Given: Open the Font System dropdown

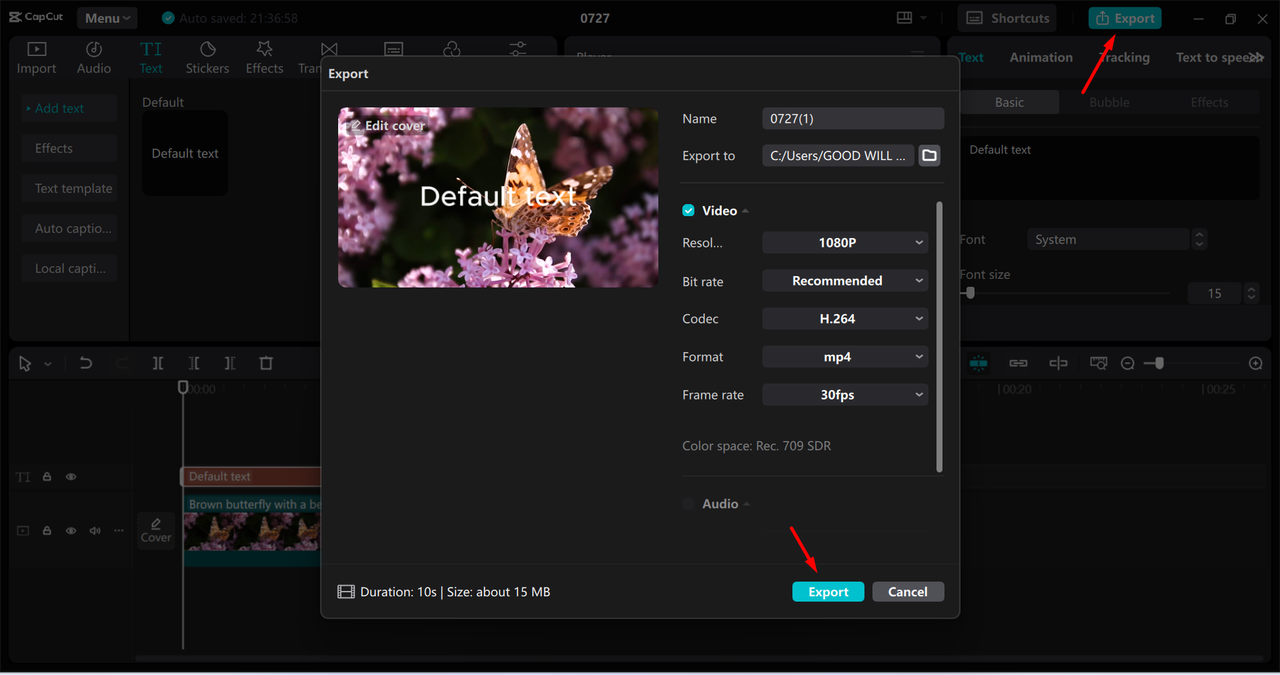Looking at the screenshot, I should [1109, 240].
